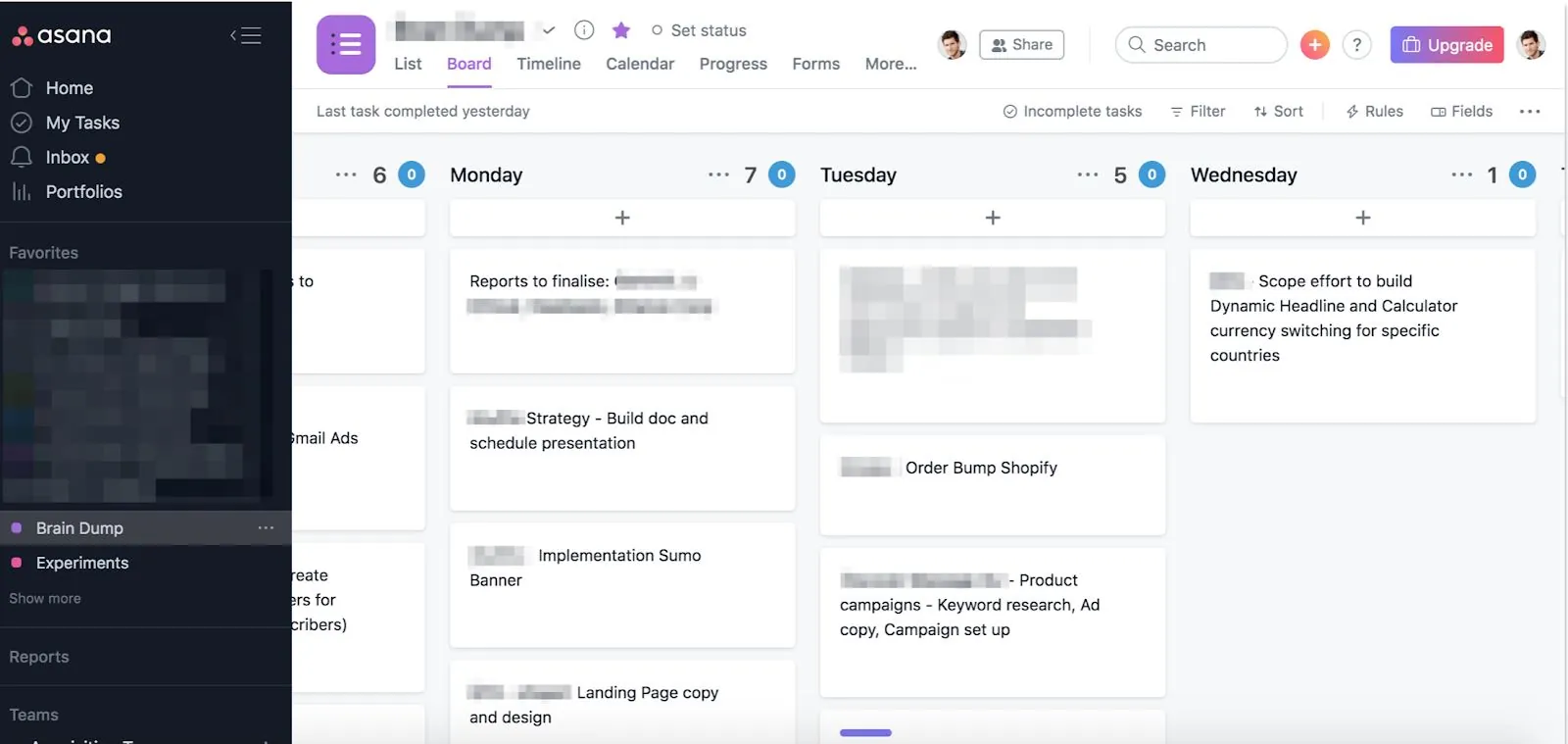
Task: Open Wednesday column ellipsis menu
Action: (1461, 174)
